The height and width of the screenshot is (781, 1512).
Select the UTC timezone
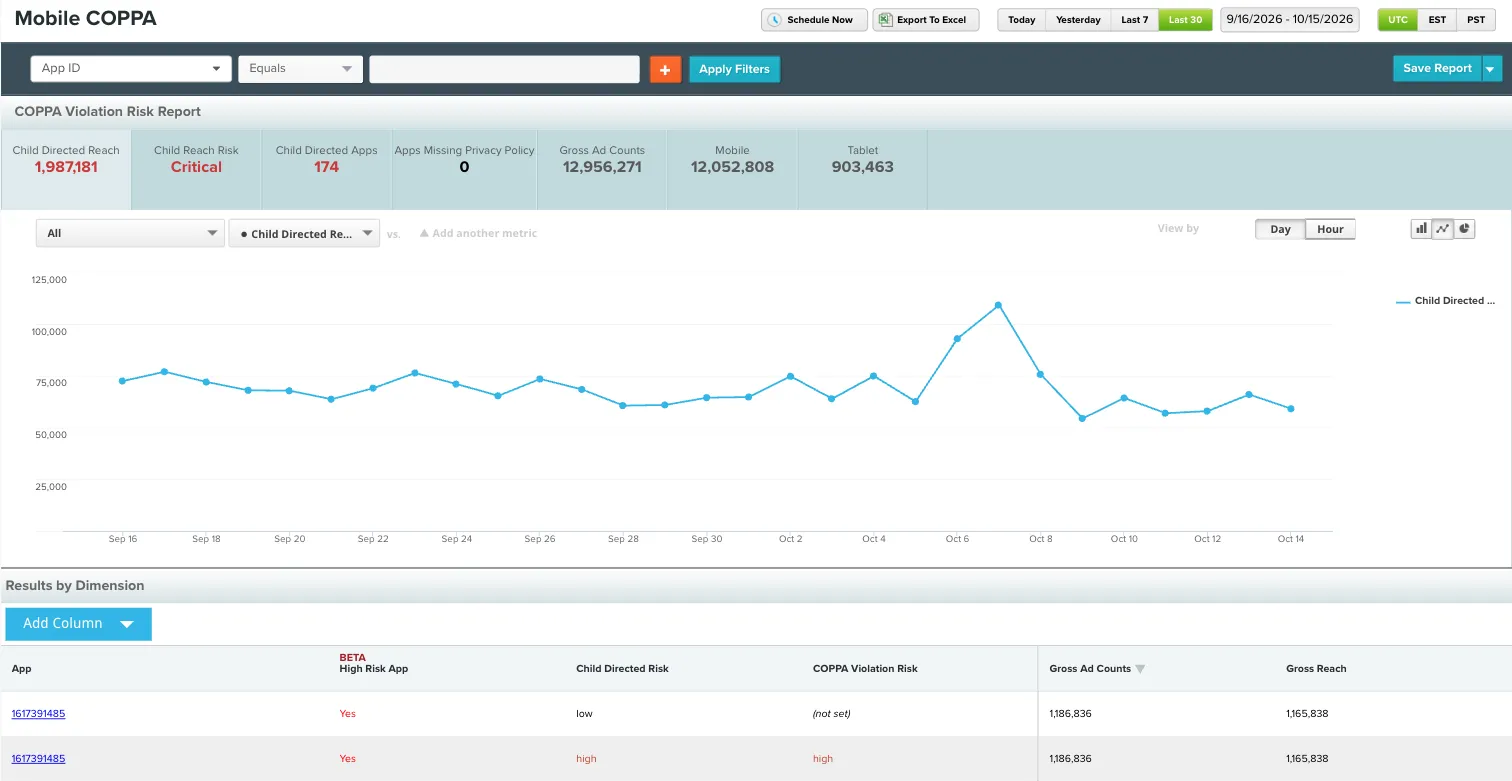pyautogui.click(x=1398, y=20)
